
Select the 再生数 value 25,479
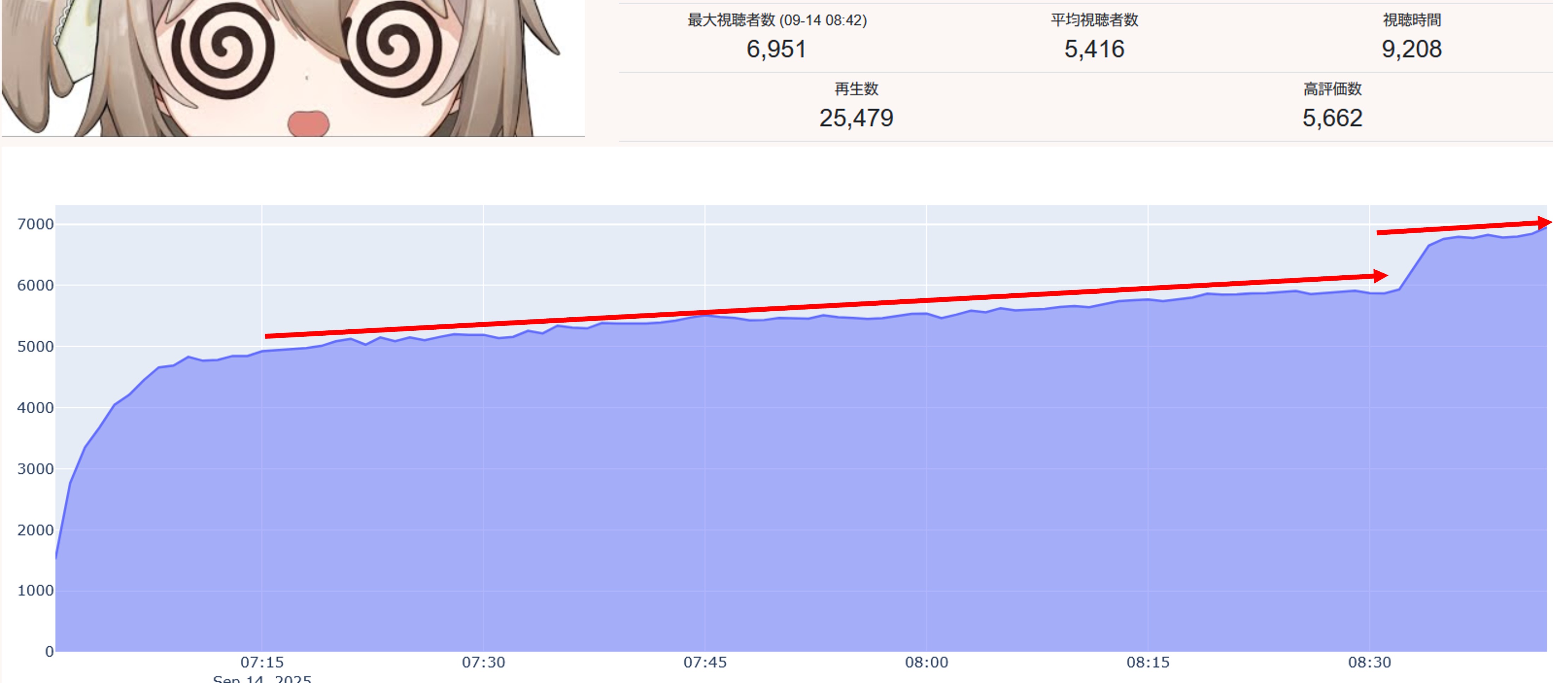pyautogui.click(x=856, y=118)
